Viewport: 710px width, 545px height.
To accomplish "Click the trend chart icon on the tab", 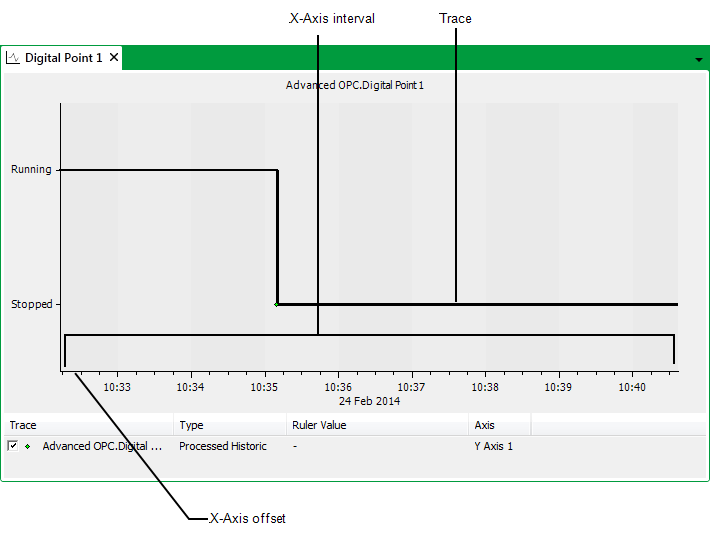I will click(x=13, y=58).
